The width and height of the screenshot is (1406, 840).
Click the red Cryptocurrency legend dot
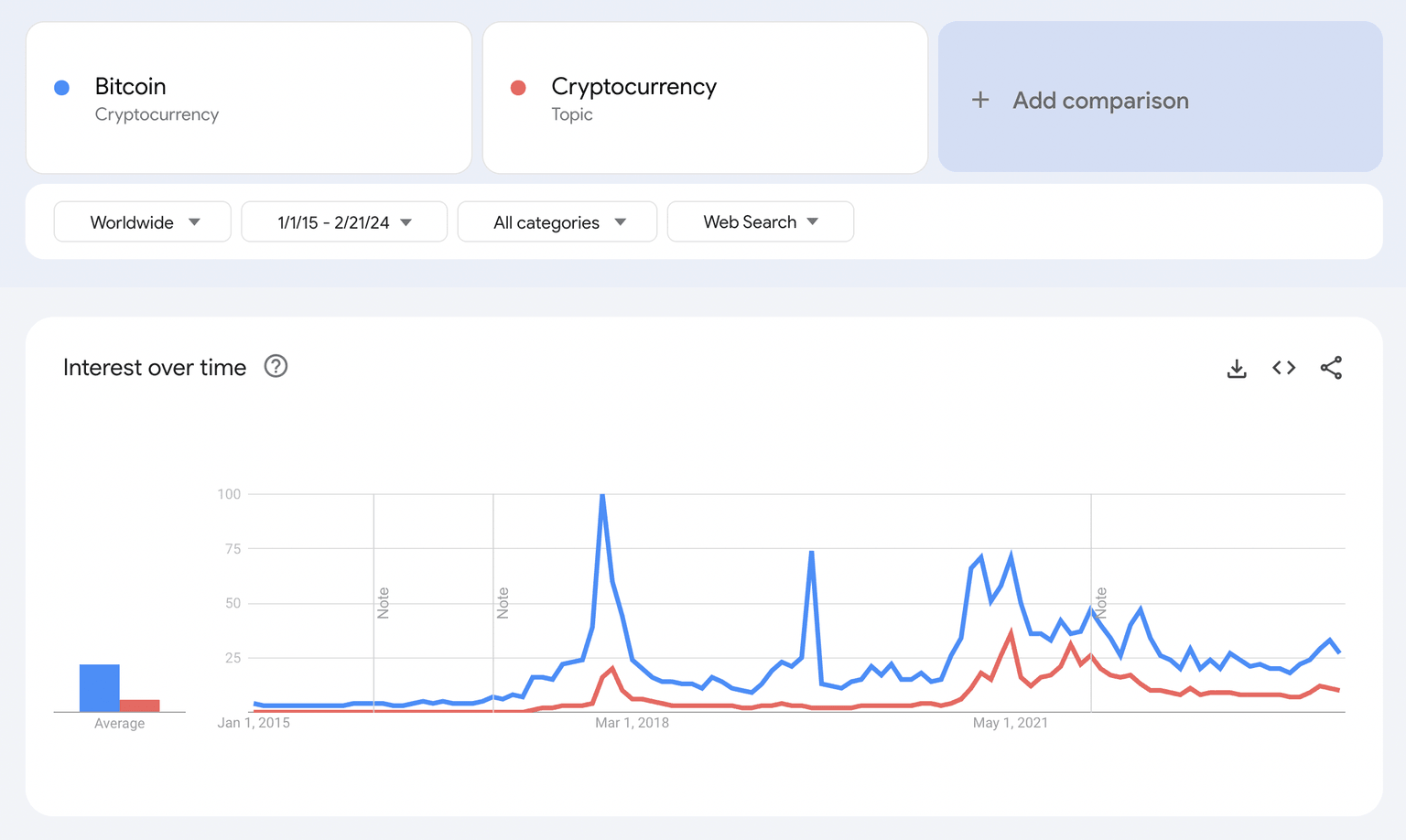[519, 87]
